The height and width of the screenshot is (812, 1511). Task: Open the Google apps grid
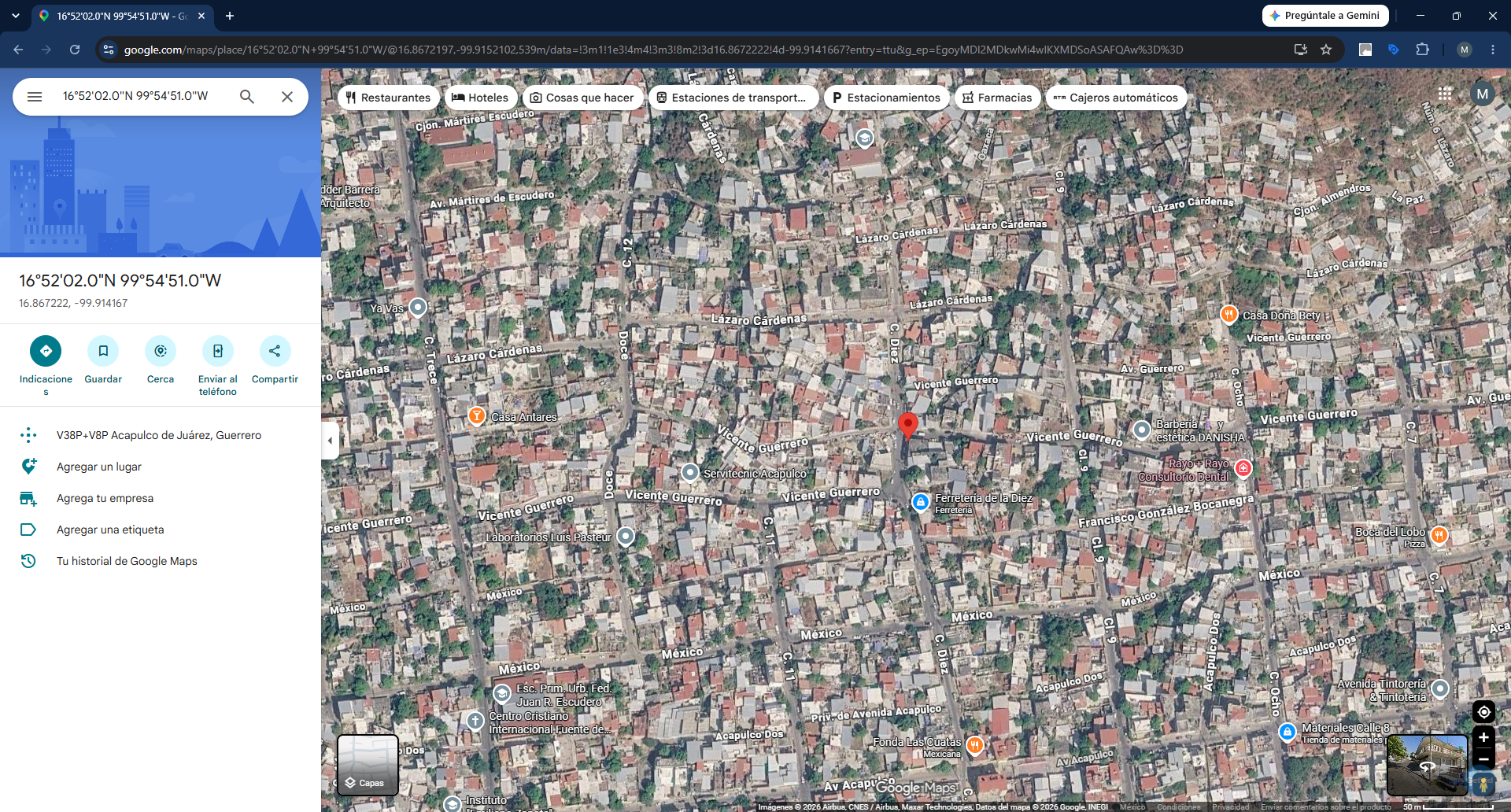pos(1445,94)
